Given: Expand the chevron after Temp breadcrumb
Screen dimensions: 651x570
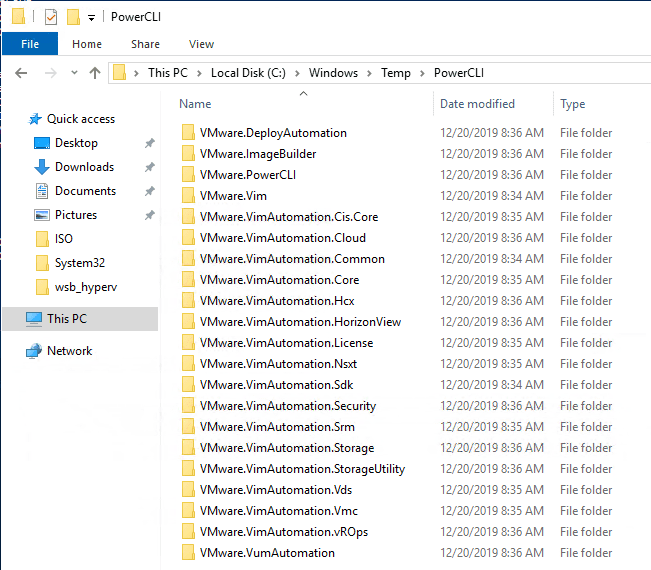Looking at the screenshot, I should pyautogui.click(x=422, y=73).
